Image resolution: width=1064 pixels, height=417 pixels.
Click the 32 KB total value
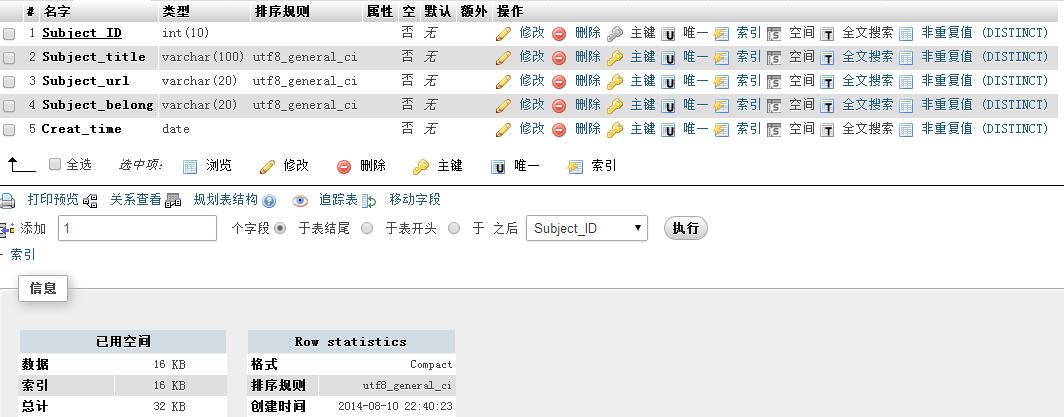(170, 407)
